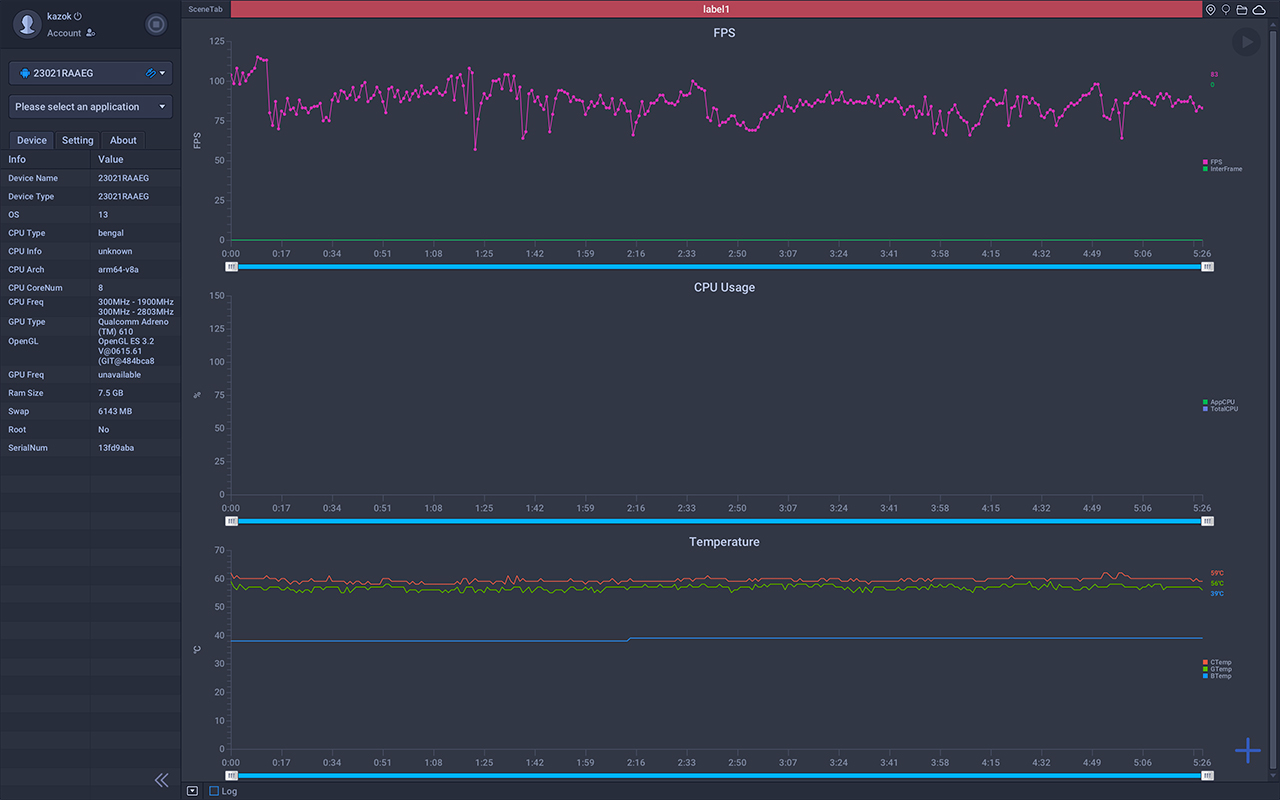The height and width of the screenshot is (800, 1280).
Task: Select the OpenGL row
Action: tap(90, 351)
